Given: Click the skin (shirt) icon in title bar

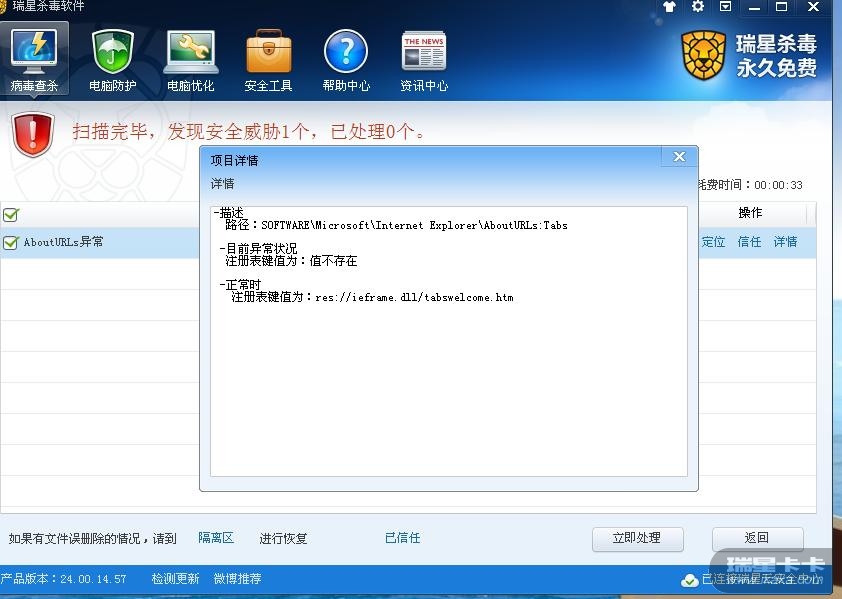Looking at the screenshot, I should tap(669, 7).
